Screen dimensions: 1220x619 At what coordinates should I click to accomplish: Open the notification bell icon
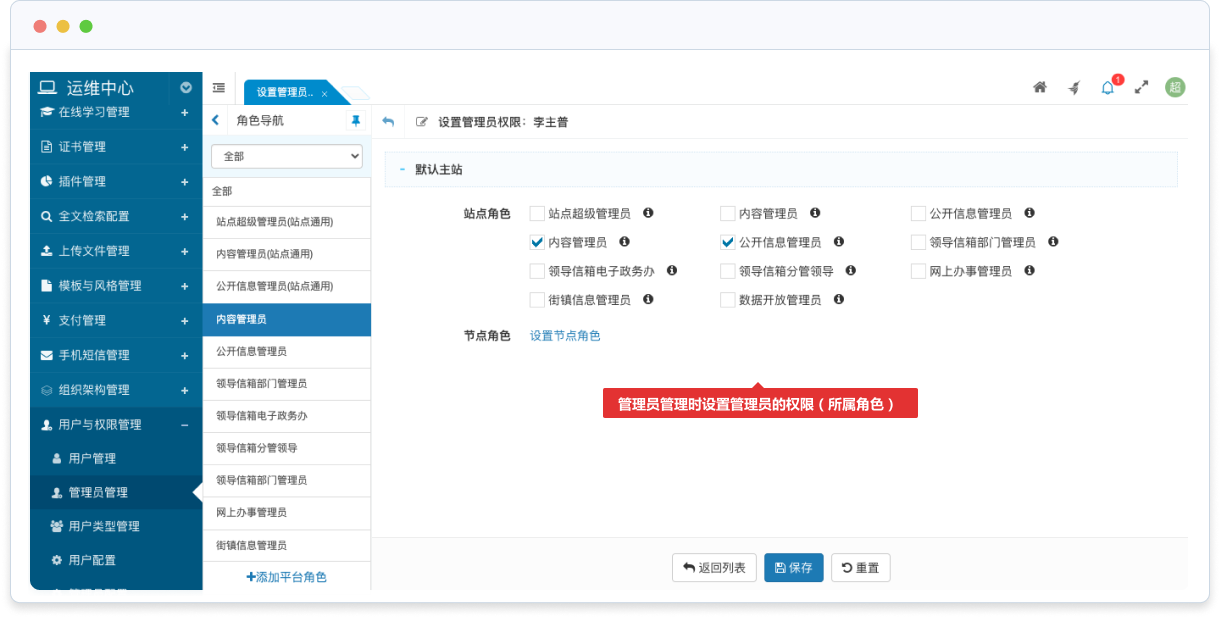coord(1107,88)
